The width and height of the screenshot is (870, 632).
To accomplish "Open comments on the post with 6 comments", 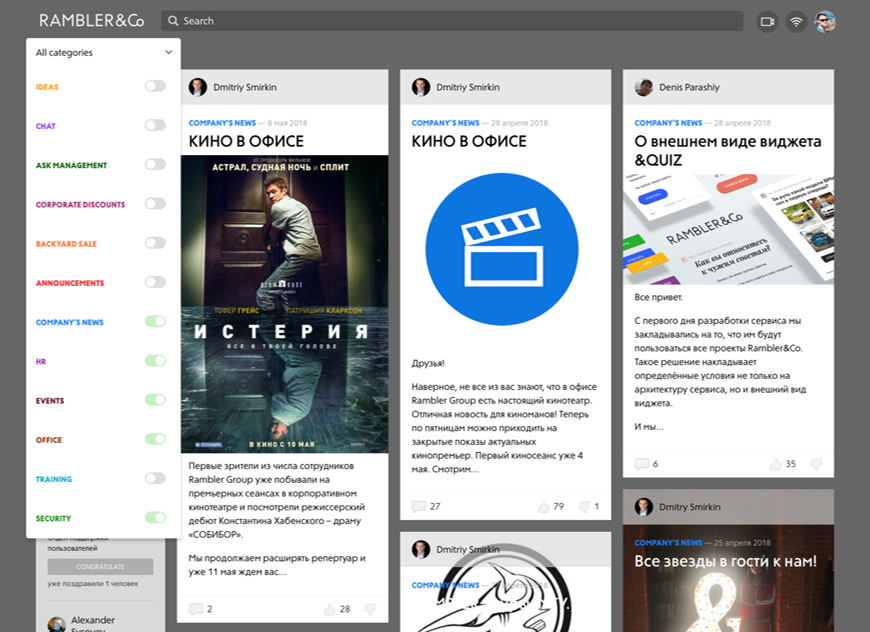I will [641, 464].
